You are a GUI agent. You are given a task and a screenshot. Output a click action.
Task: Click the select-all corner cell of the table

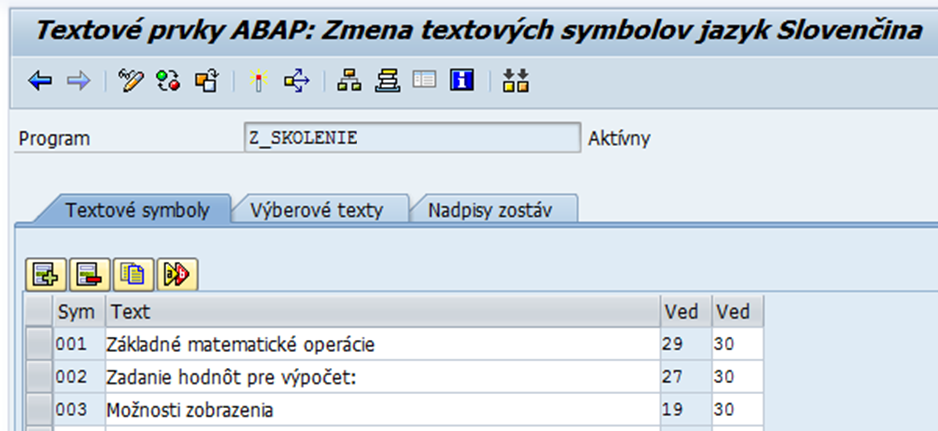point(39,311)
